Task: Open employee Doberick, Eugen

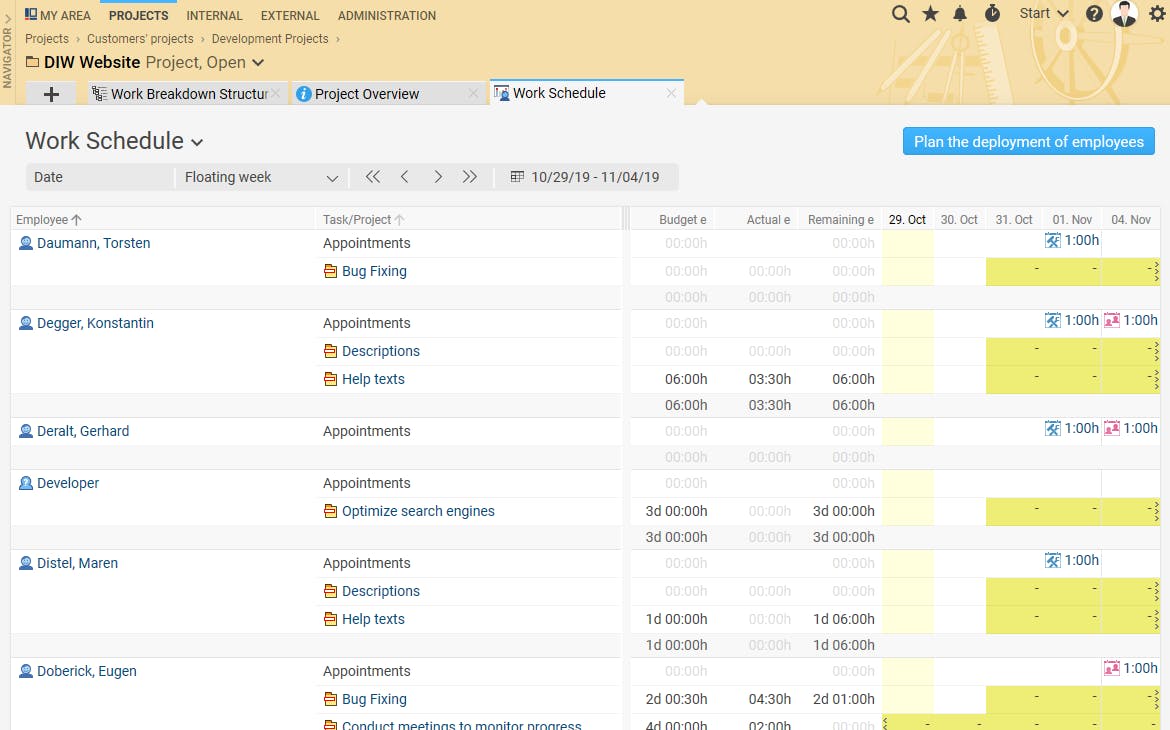Action: [87, 672]
